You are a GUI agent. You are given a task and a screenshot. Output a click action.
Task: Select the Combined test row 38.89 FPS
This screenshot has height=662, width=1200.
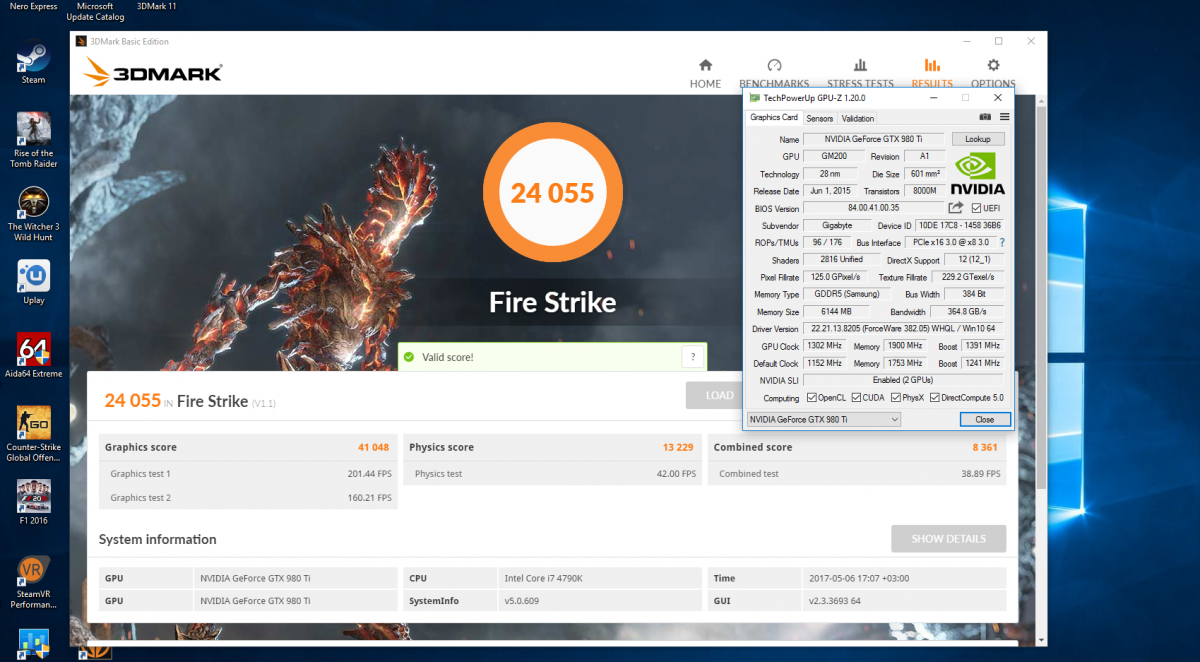pyautogui.click(x=857, y=474)
